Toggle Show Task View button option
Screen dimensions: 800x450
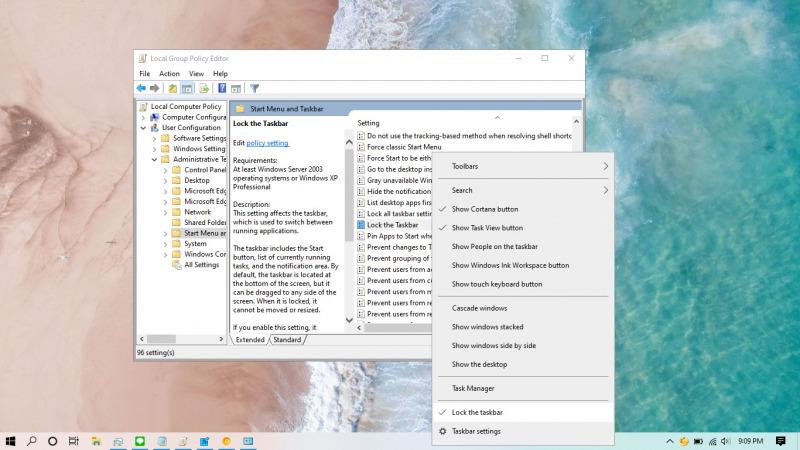pyautogui.click(x=523, y=228)
